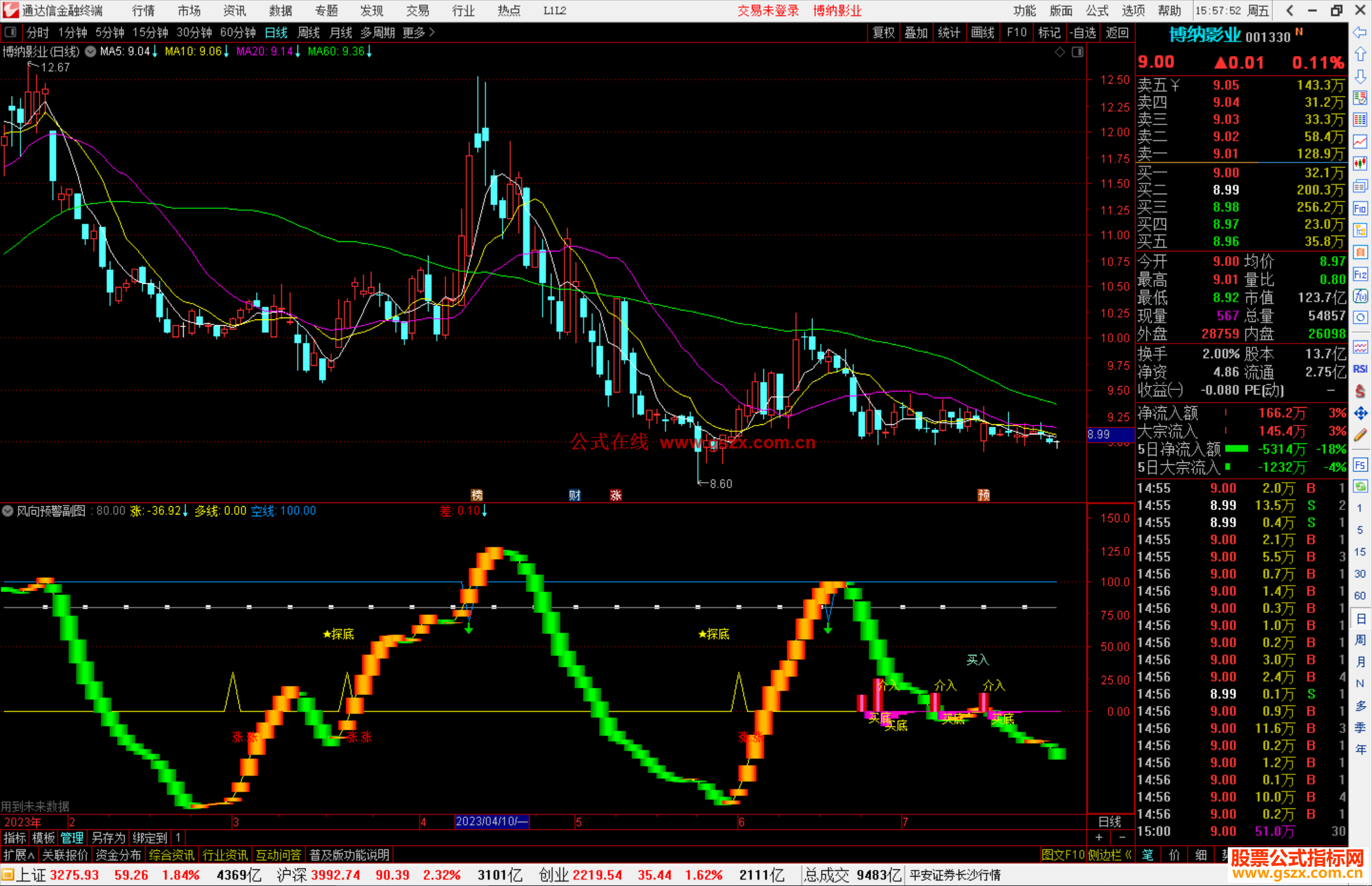The width and height of the screenshot is (1372, 886).
Task: Open the RSI indicator icon
Action: [1360, 369]
